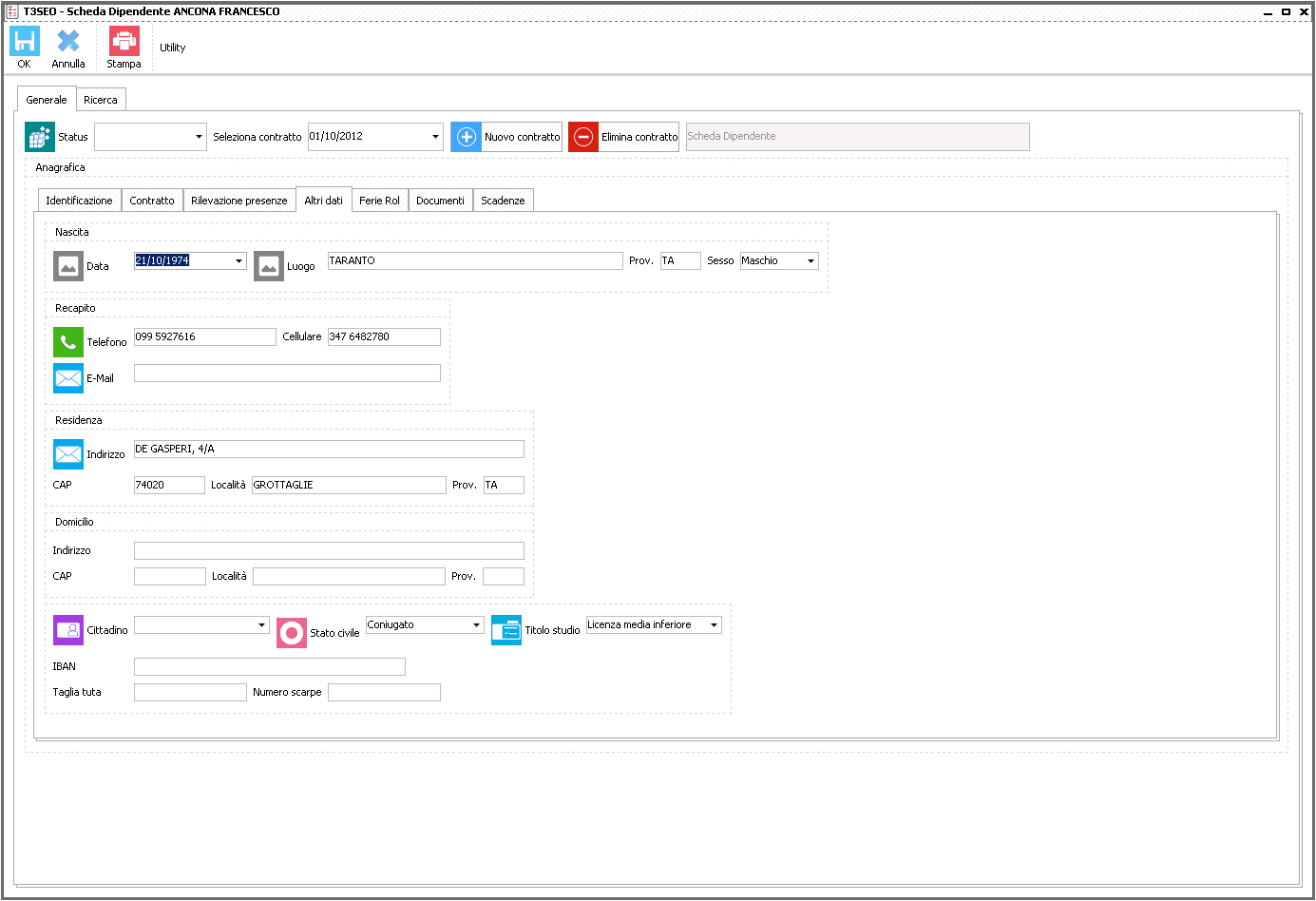
Task: Open Stato civile dropdown showing Coniugato
Action: pyautogui.click(x=476, y=624)
